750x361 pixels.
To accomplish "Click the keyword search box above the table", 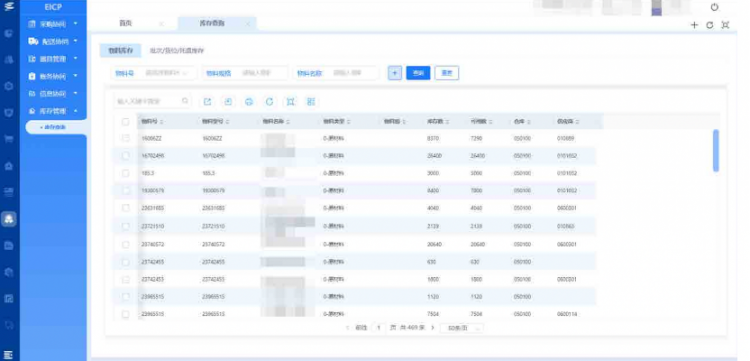I will [153, 101].
